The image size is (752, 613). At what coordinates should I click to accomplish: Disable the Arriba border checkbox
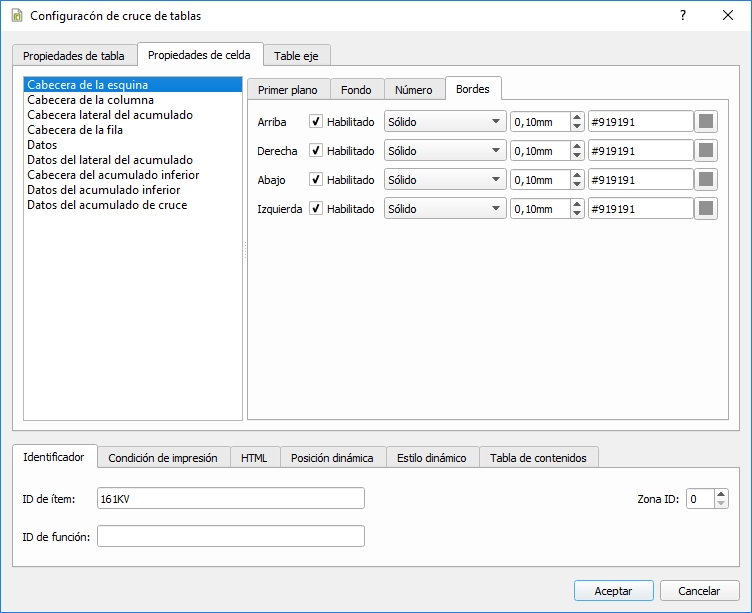pos(316,122)
